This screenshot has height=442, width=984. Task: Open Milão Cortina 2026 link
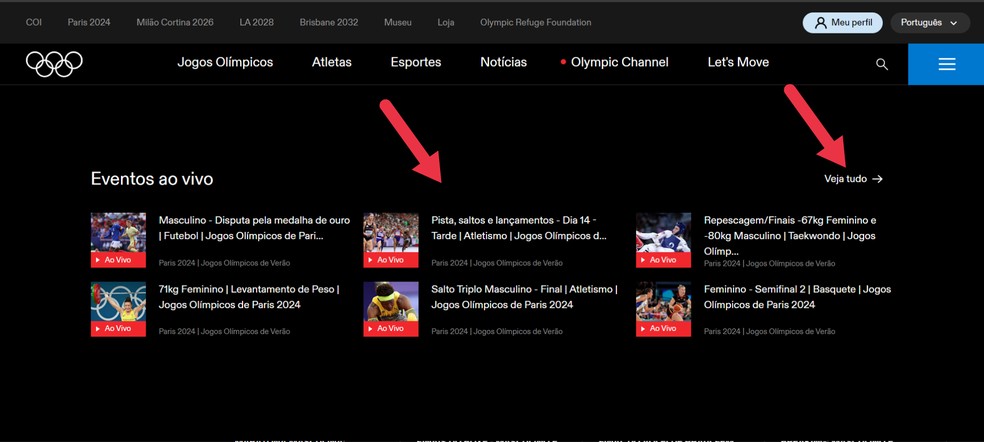click(x=174, y=23)
